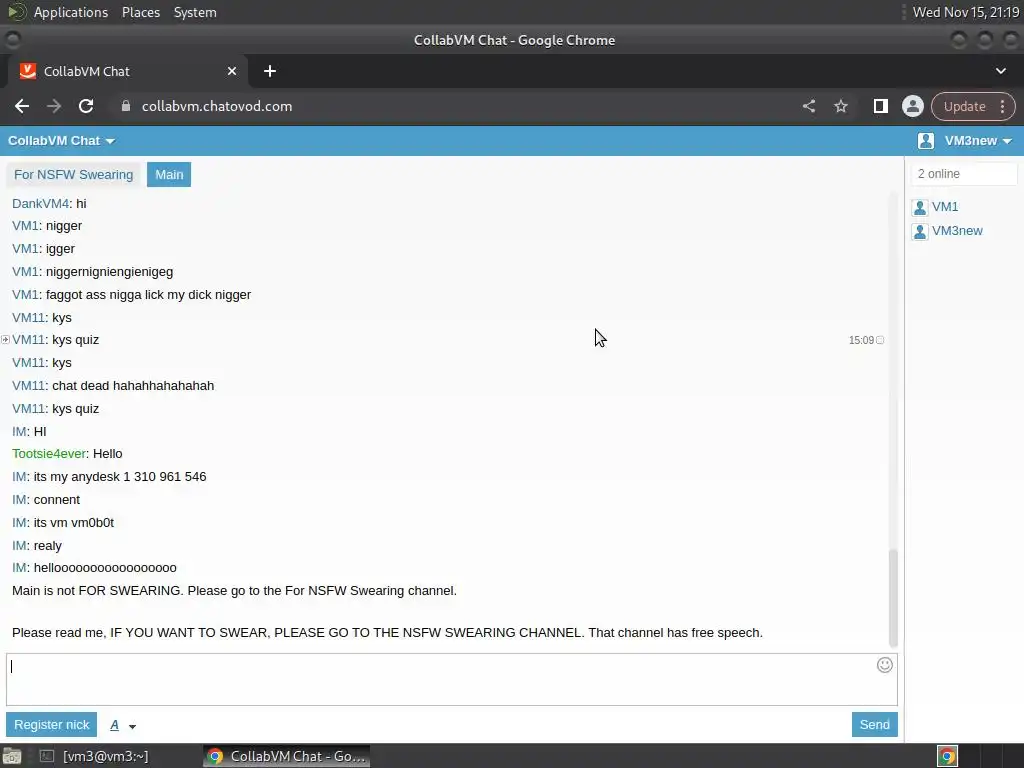Click the arrow icon left of VM11 kys quiz
The width and height of the screenshot is (1024, 768).
(x=5, y=340)
